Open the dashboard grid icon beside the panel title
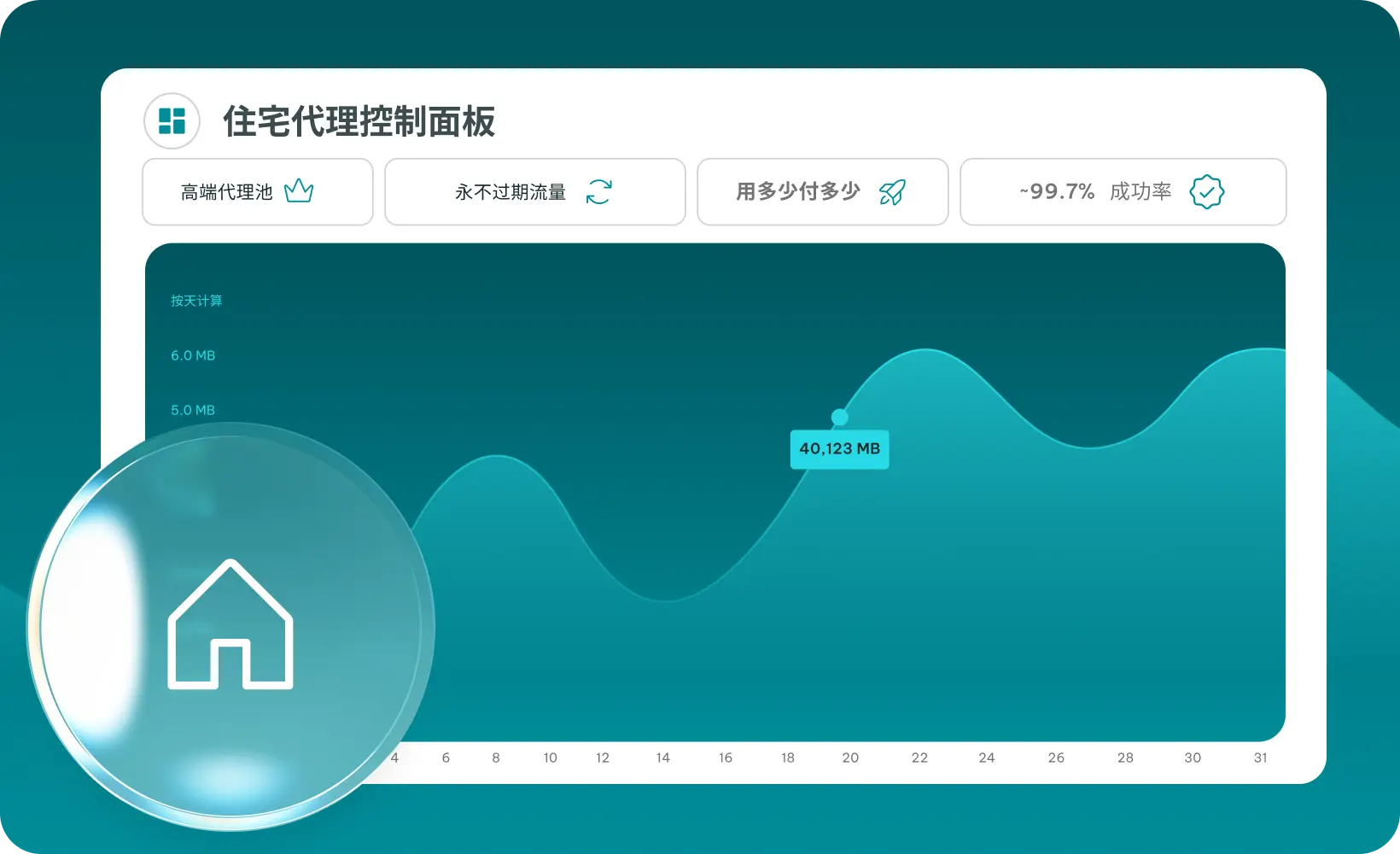 pos(171,120)
